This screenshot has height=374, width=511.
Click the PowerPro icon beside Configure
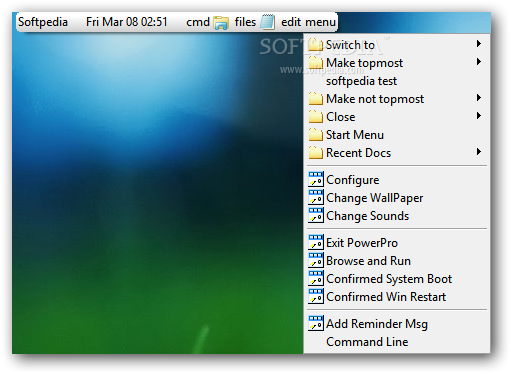316,179
